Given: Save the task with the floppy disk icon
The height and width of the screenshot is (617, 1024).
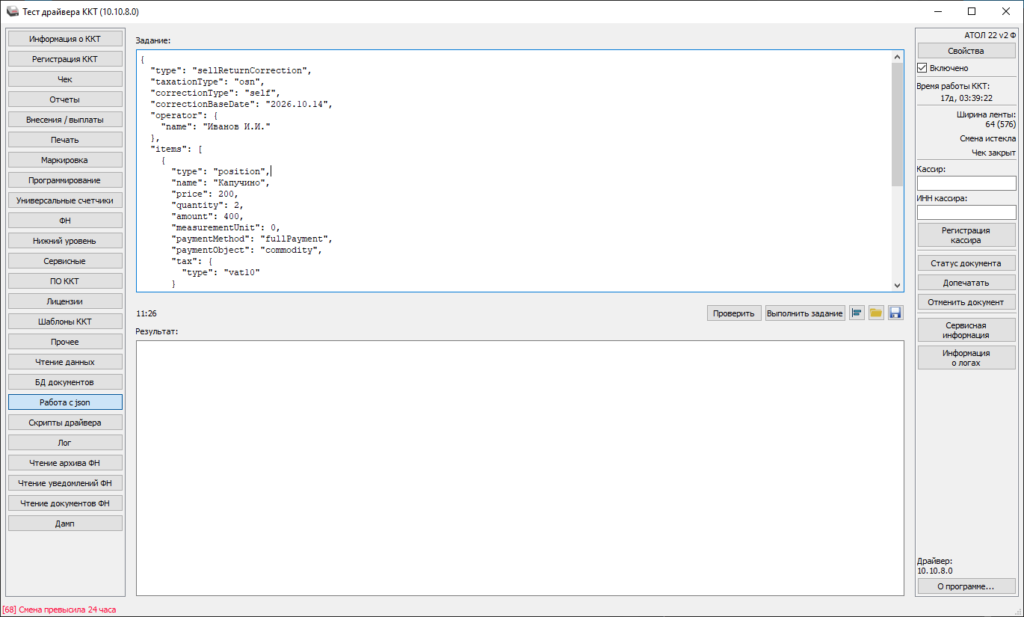Looking at the screenshot, I should pos(895,313).
